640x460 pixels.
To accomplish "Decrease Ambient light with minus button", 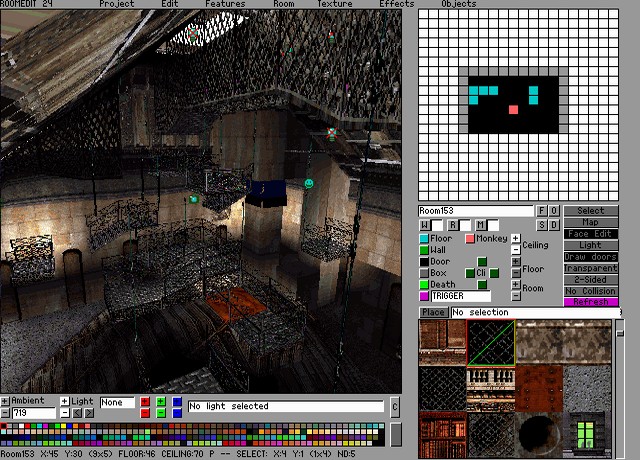I will 5,412.
